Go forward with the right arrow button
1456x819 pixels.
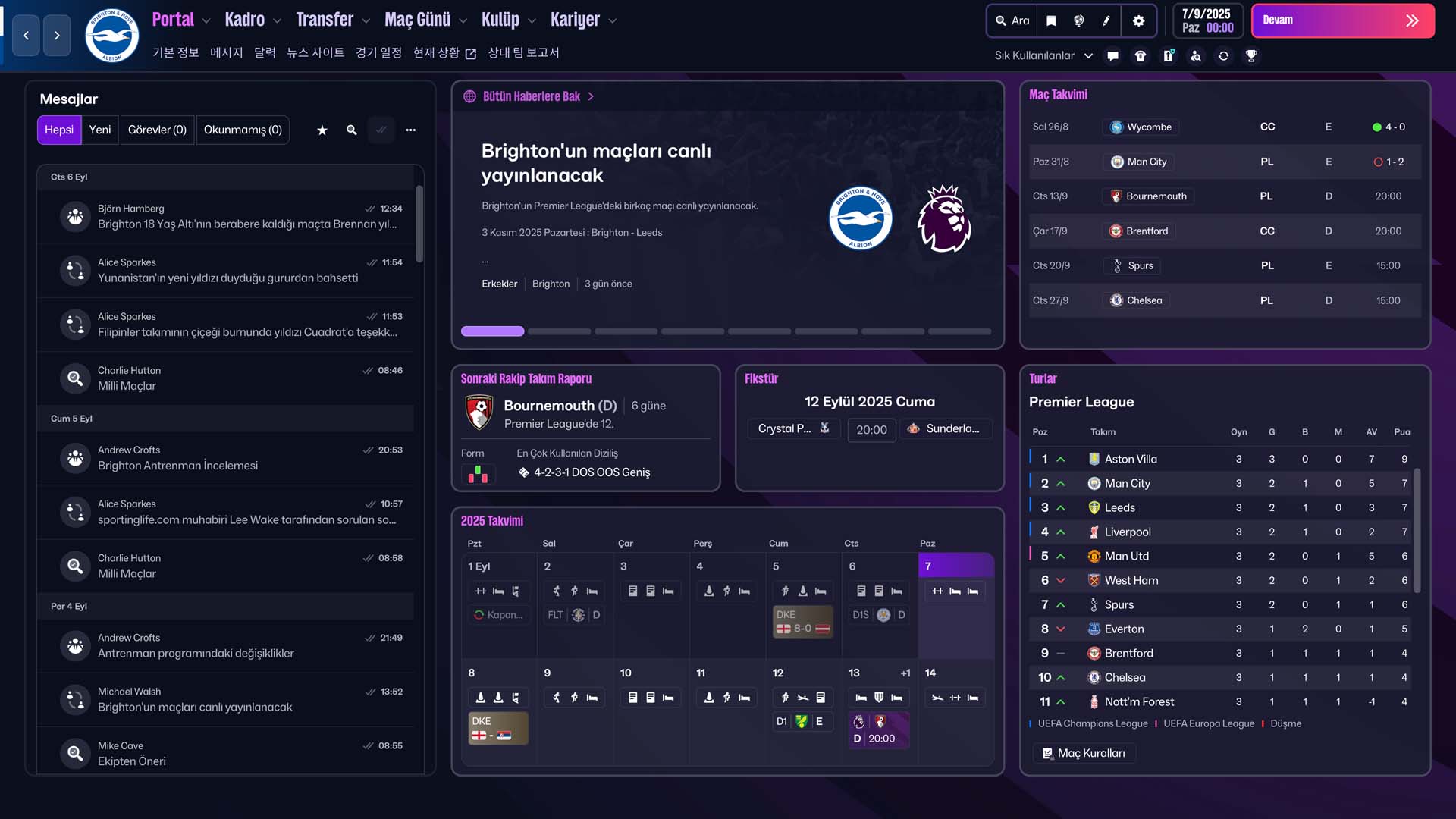[57, 35]
